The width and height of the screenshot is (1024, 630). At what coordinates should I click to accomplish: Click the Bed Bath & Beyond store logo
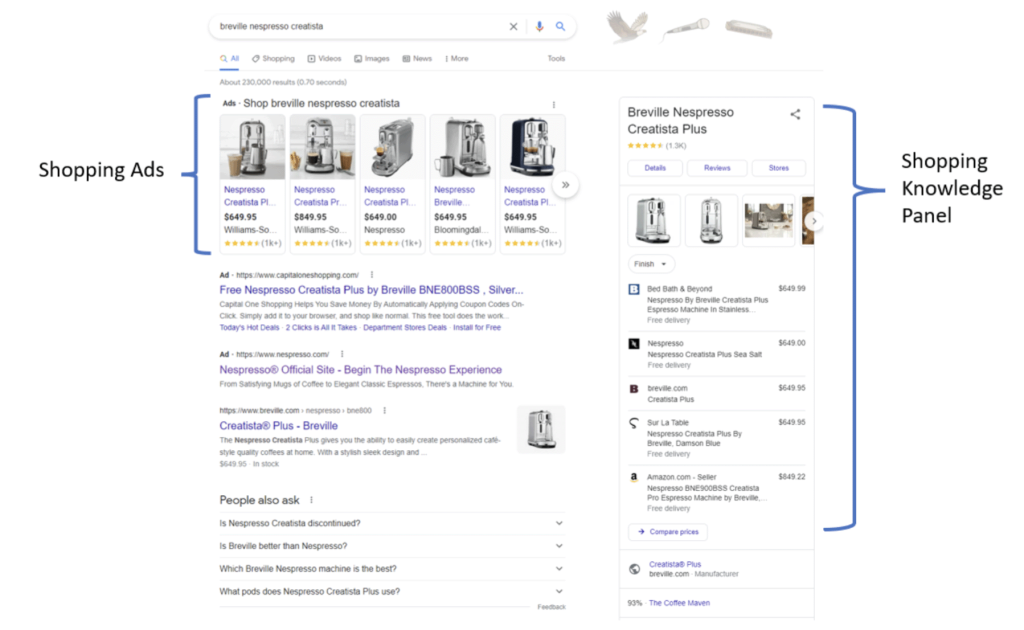coord(633,289)
